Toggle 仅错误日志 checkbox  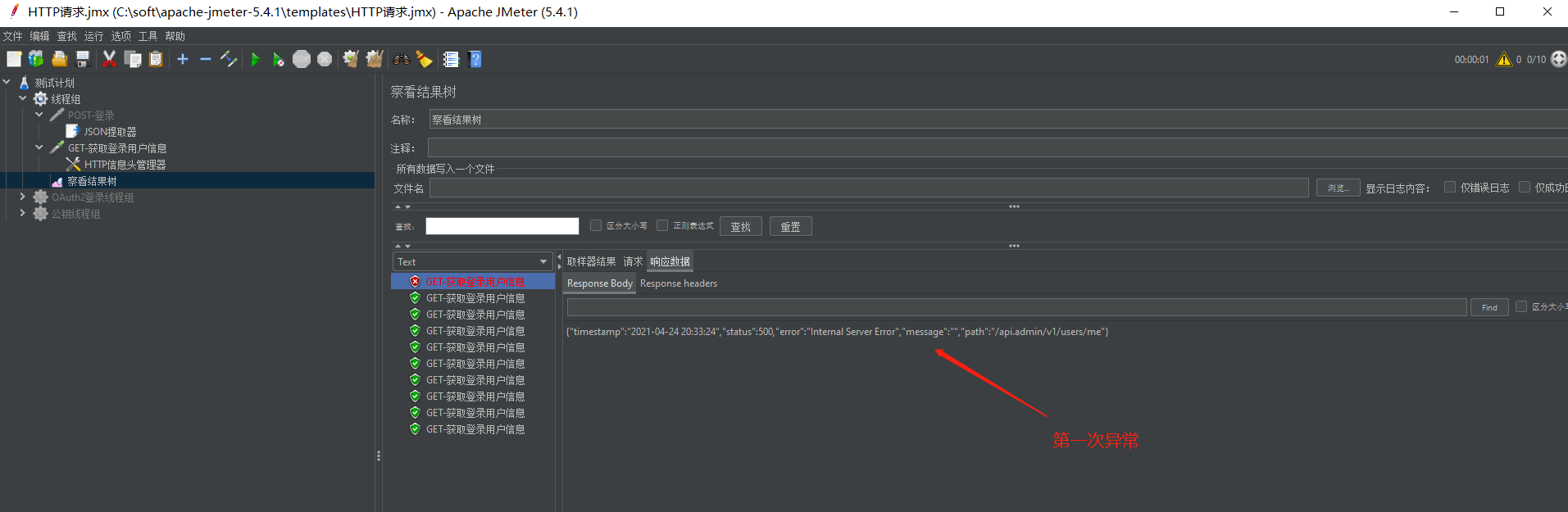click(x=1449, y=188)
